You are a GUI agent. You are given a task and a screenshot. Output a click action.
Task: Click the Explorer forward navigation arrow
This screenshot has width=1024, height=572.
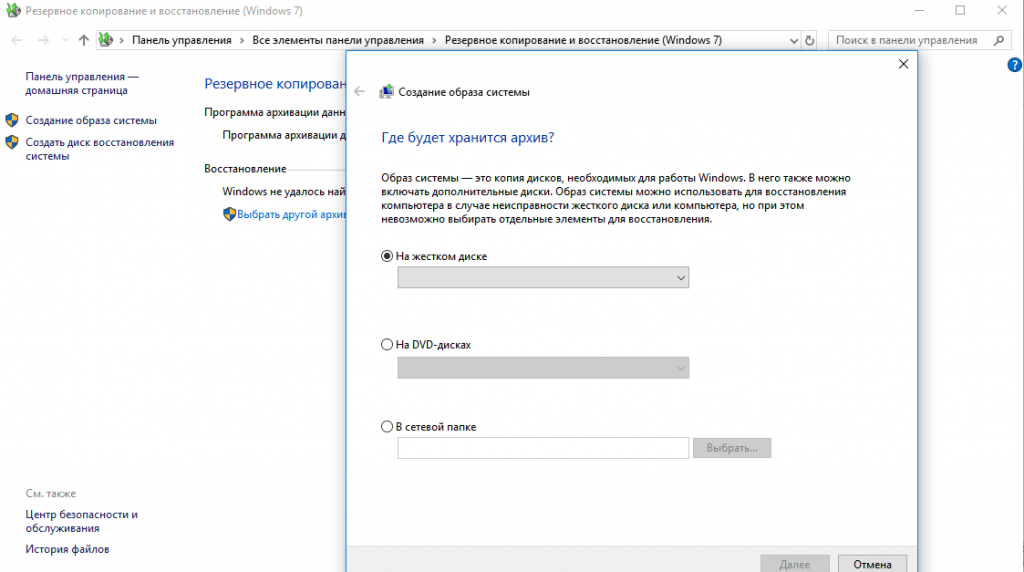coord(43,40)
